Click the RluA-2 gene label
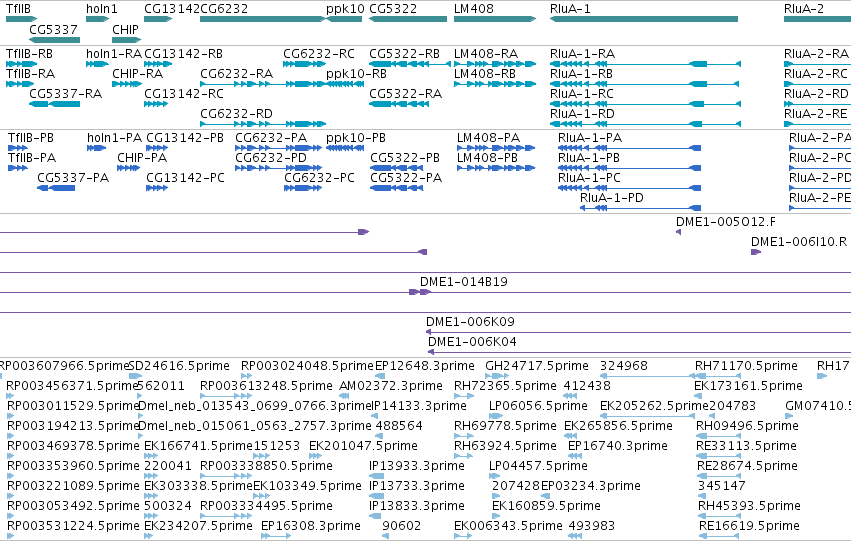This screenshot has width=851, height=541. pyautogui.click(x=804, y=9)
